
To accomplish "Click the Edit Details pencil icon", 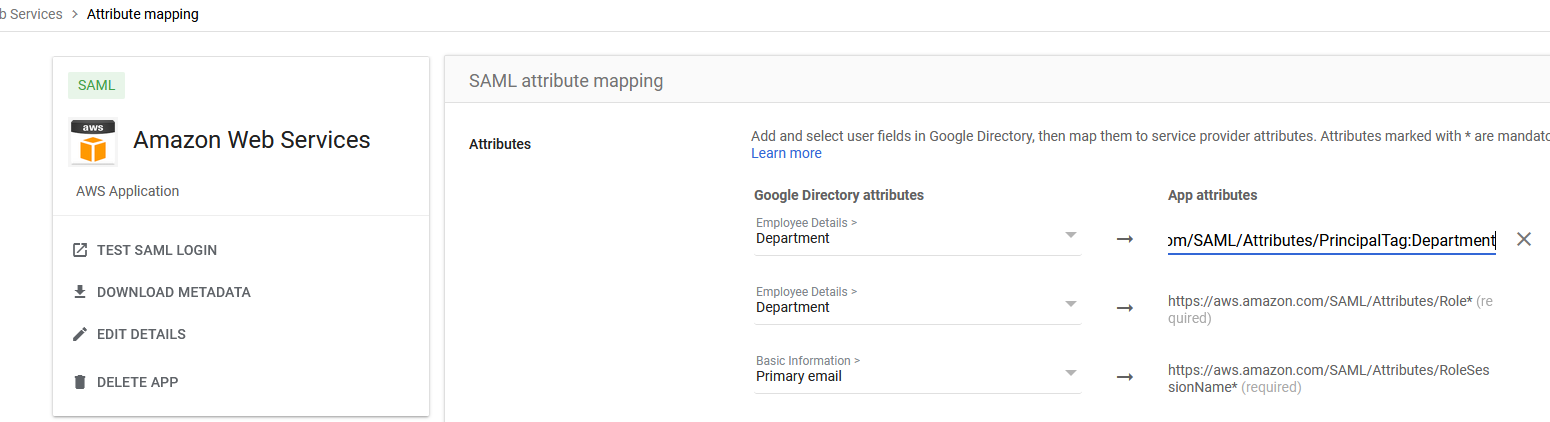I will pyautogui.click(x=80, y=334).
